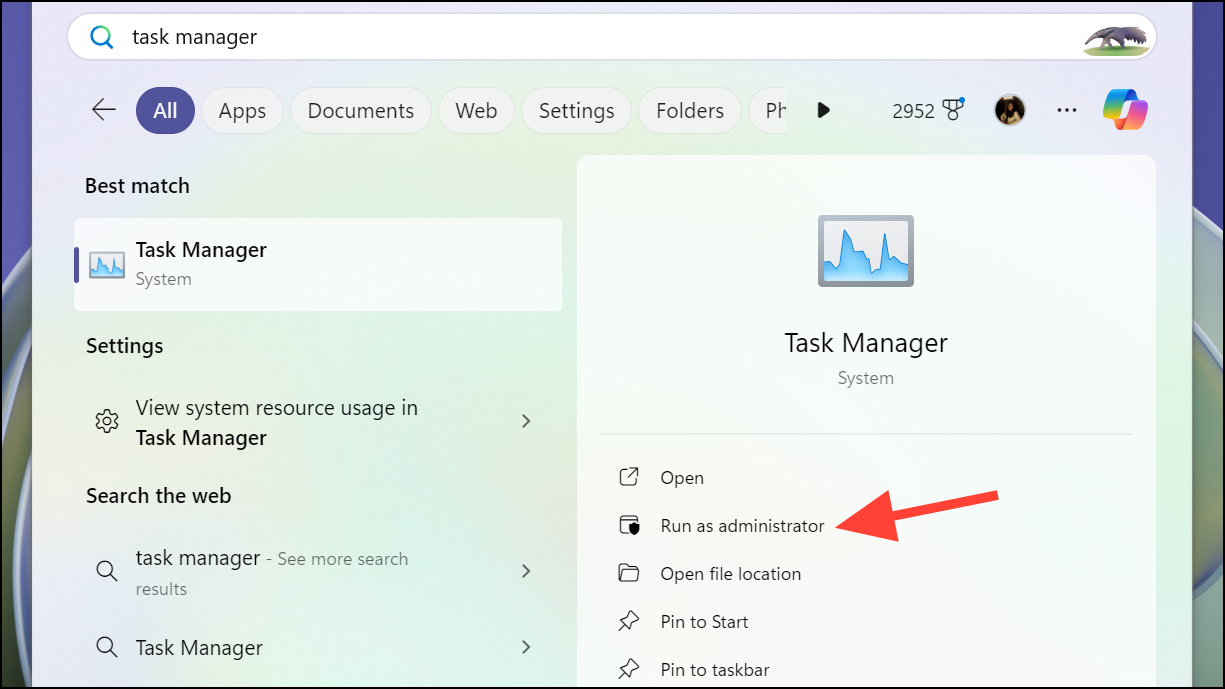Click the search icon beside task manager web result
The width and height of the screenshot is (1225, 689).
(x=107, y=572)
